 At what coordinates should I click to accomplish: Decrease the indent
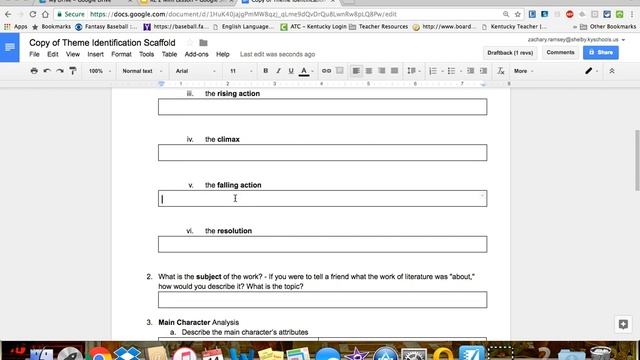pos(471,71)
